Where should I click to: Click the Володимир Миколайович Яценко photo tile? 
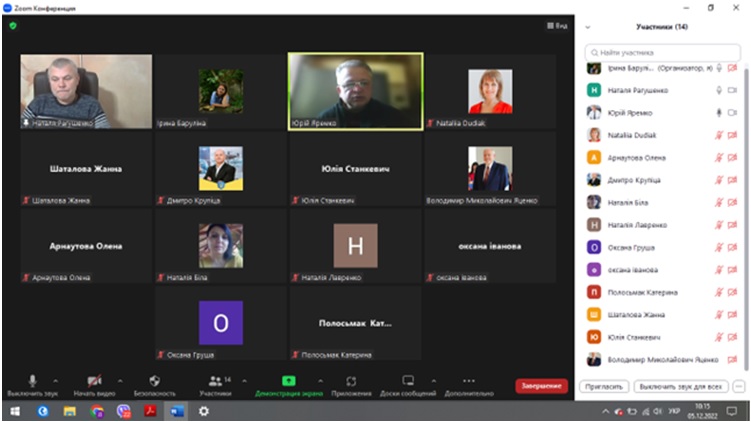point(490,169)
